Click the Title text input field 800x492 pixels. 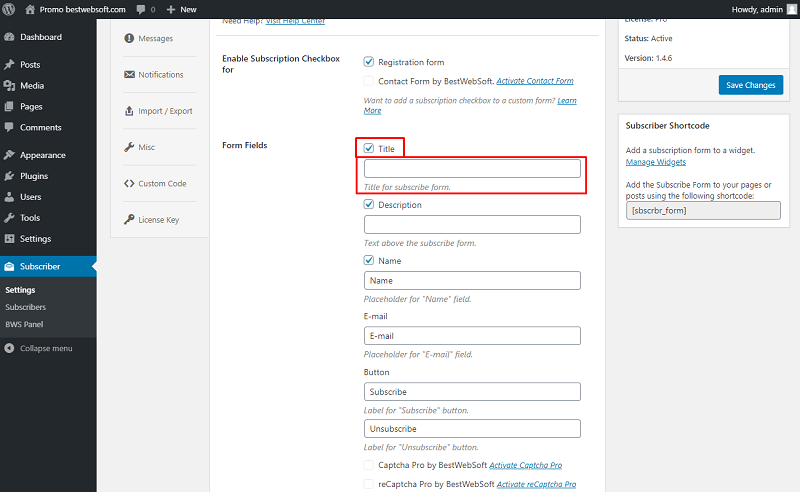pos(472,168)
